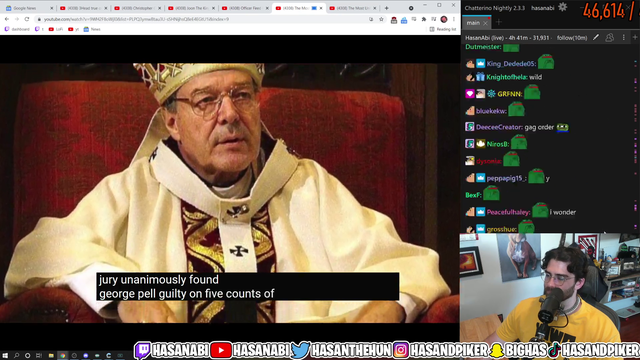640x360 pixels.
Task: Open the Reading list button
Action: [x=443, y=29]
